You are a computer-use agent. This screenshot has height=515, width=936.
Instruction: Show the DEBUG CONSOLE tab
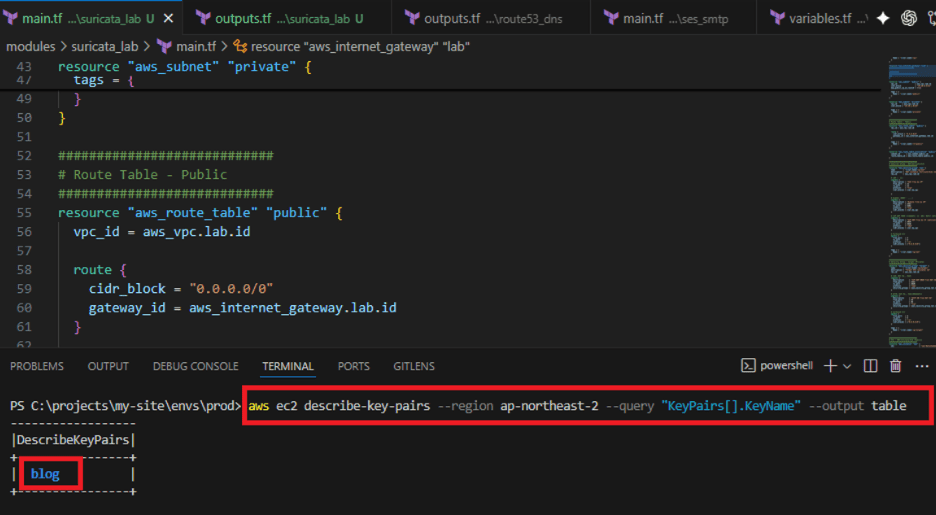tap(195, 366)
